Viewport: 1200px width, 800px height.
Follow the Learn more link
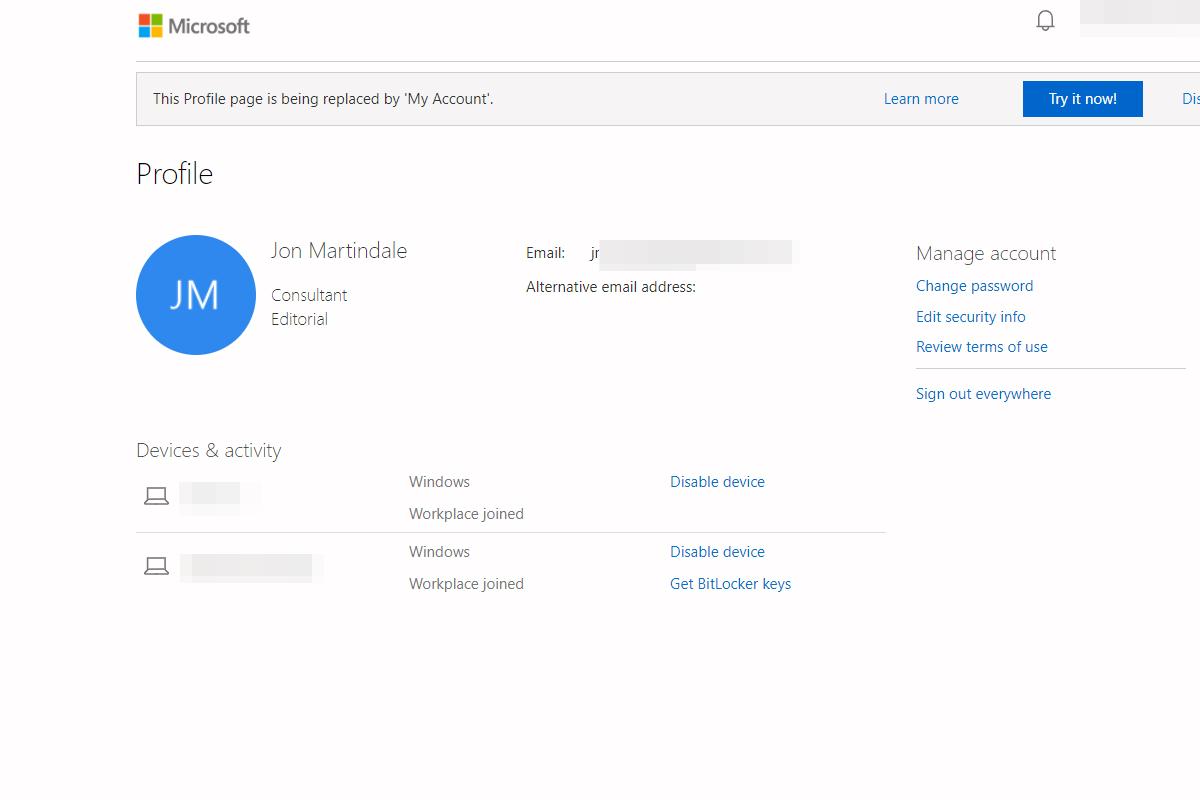point(921,99)
